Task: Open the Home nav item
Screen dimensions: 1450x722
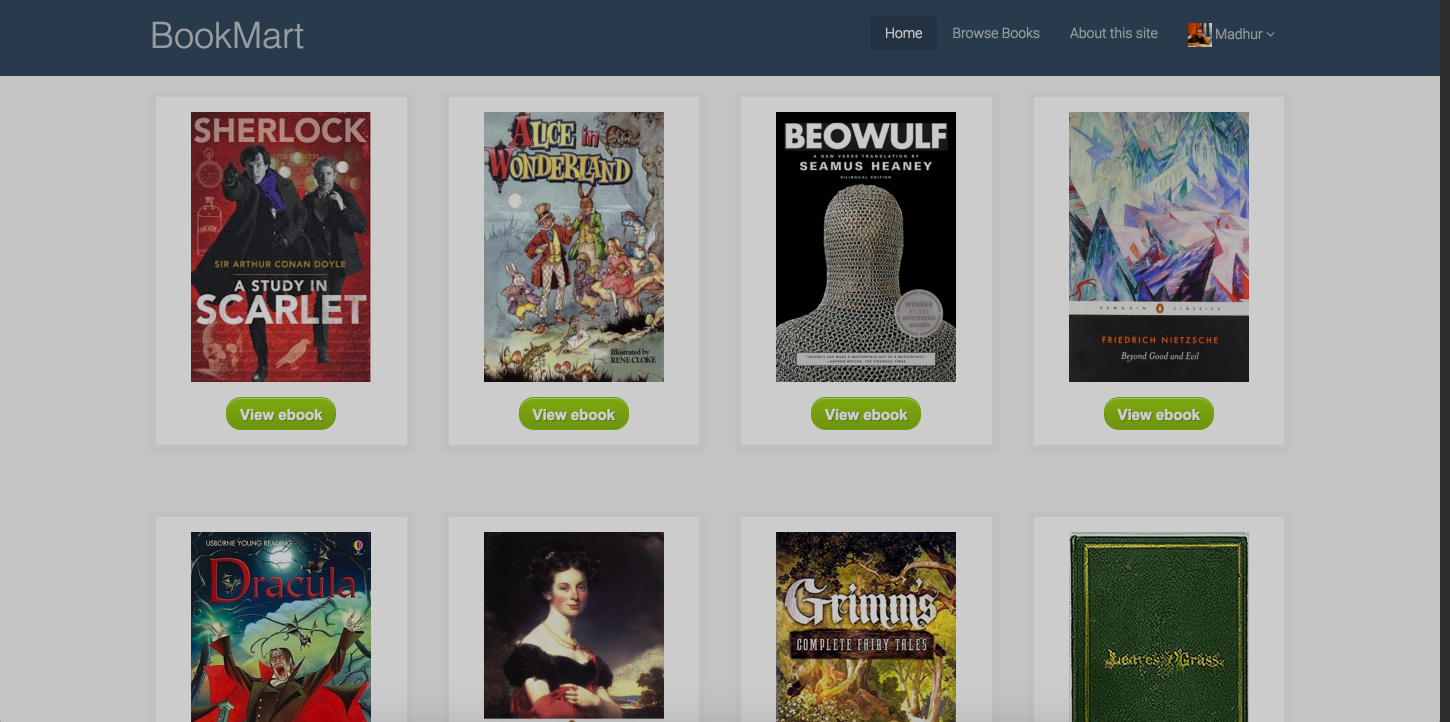Action: click(903, 33)
